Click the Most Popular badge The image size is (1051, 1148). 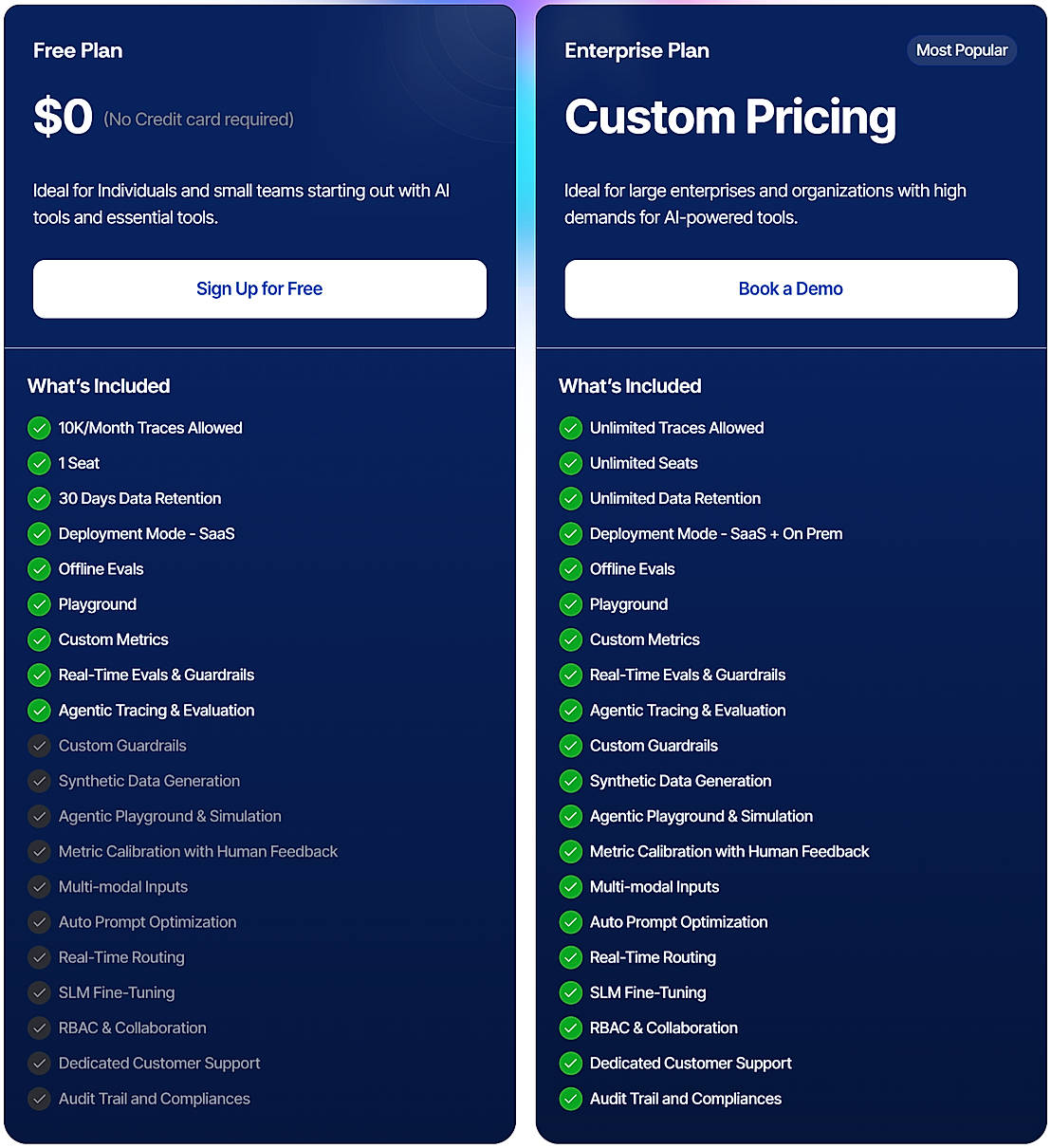pos(961,50)
